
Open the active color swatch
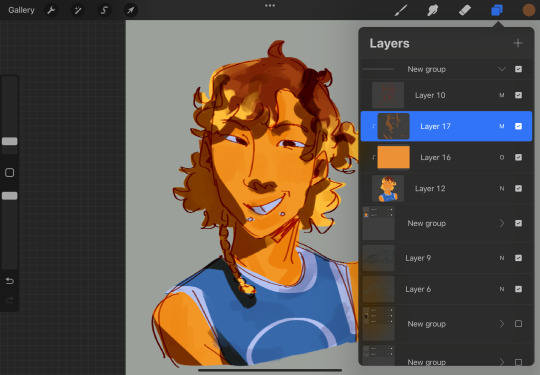[x=529, y=10]
